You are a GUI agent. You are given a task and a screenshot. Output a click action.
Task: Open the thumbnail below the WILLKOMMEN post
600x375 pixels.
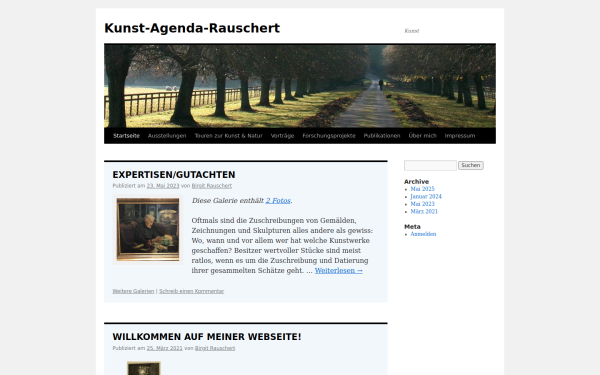[x=144, y=368]
